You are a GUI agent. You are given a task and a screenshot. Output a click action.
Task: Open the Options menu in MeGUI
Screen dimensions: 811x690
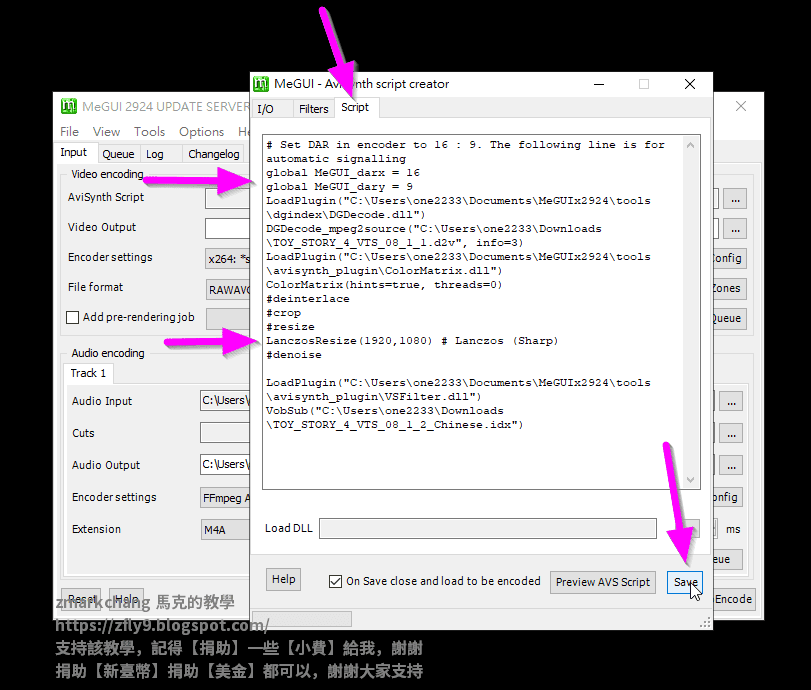click(201, 132)
